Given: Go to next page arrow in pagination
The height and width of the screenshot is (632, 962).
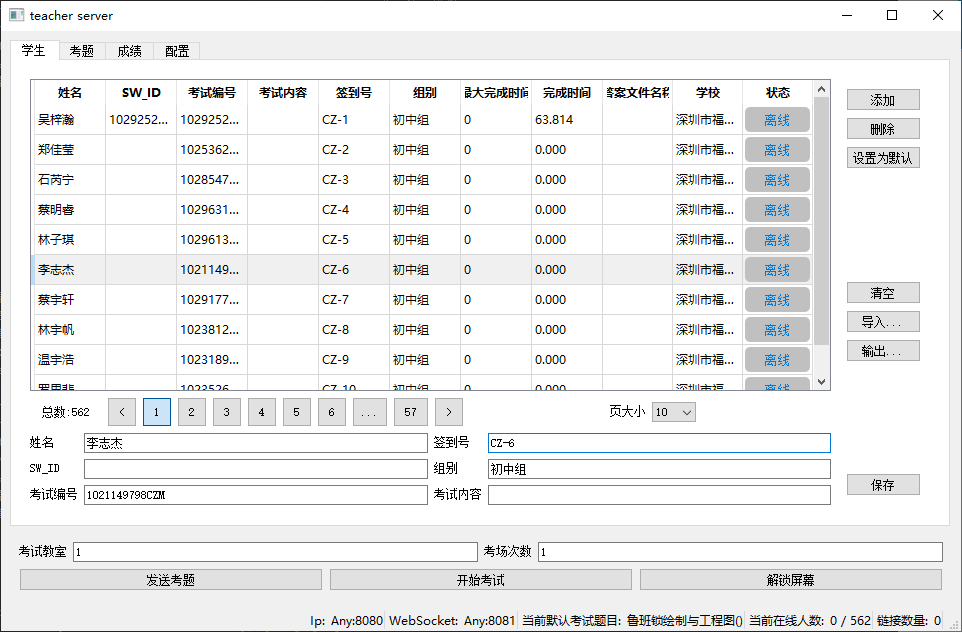Looking at the screenshot, I should coord(449,412).
